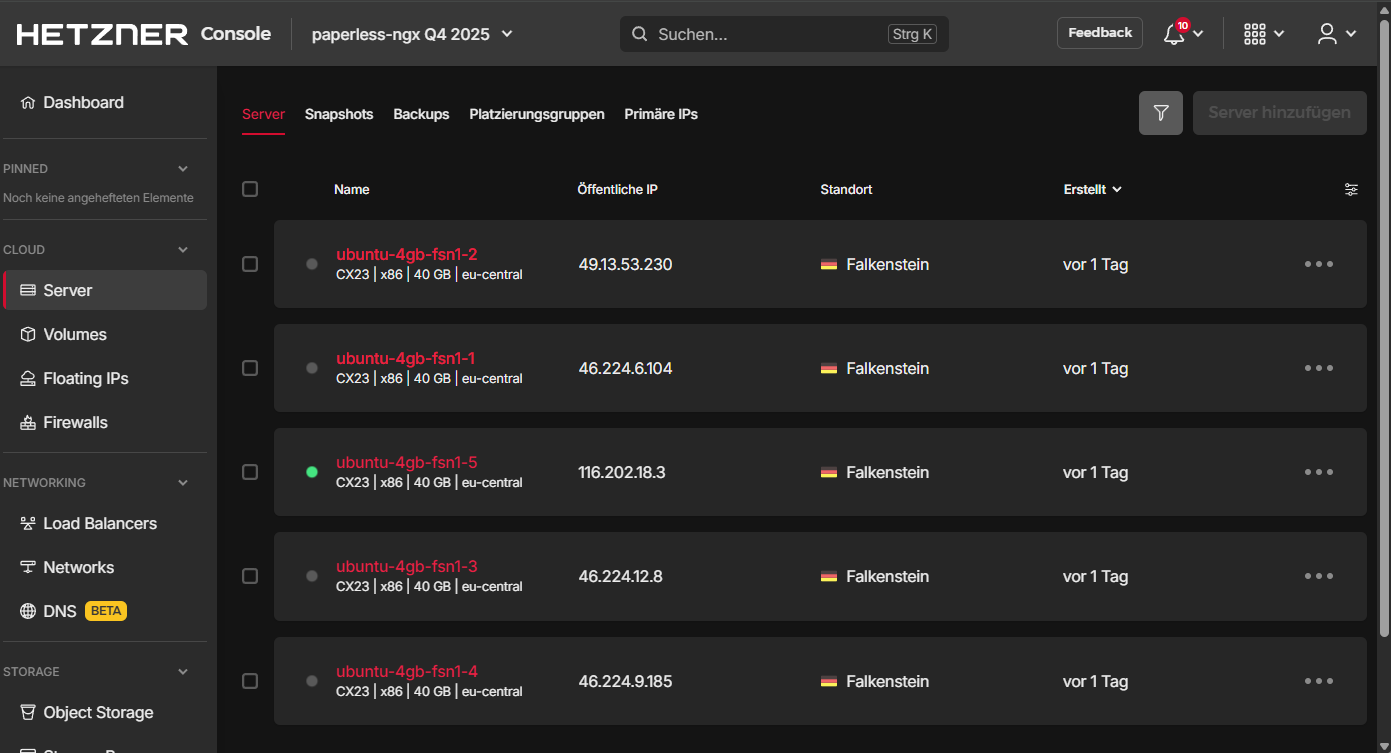Select checkbox for ubuntu-4gb-fsn1-4

(x=250, y=681)
